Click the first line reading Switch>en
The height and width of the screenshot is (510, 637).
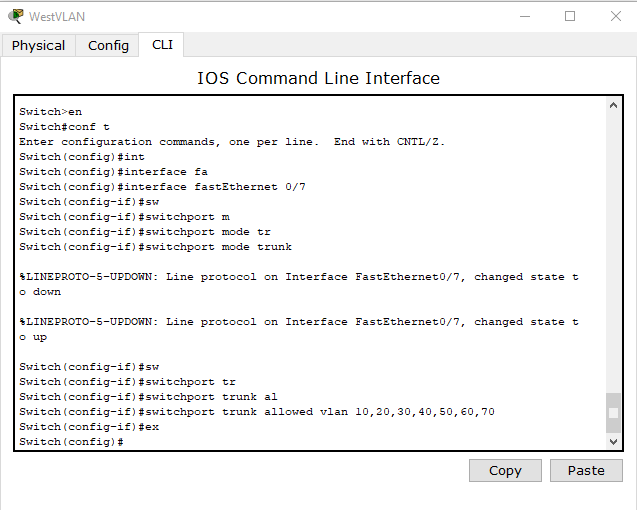tap(50, 112)
